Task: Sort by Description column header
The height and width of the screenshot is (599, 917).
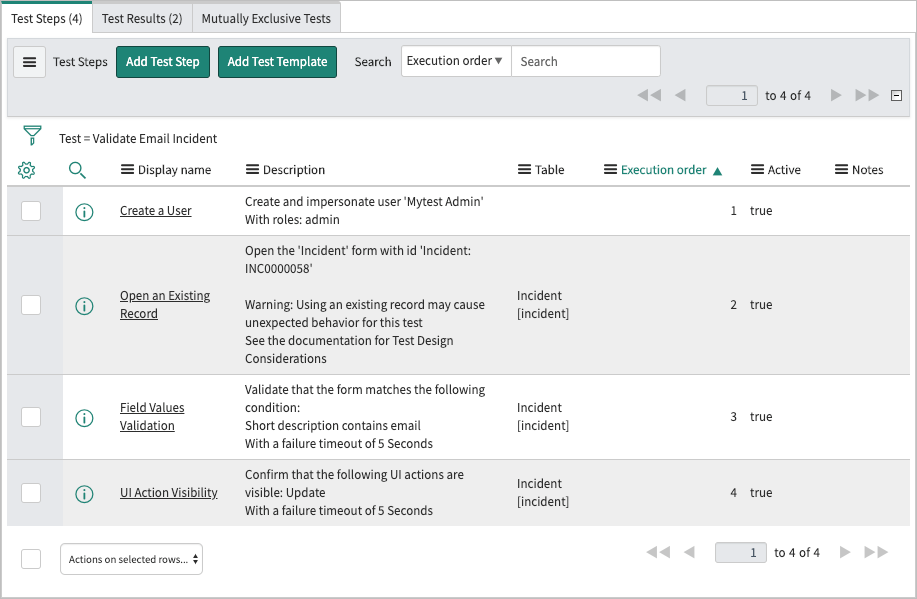Action: click(x=294, y=170)
